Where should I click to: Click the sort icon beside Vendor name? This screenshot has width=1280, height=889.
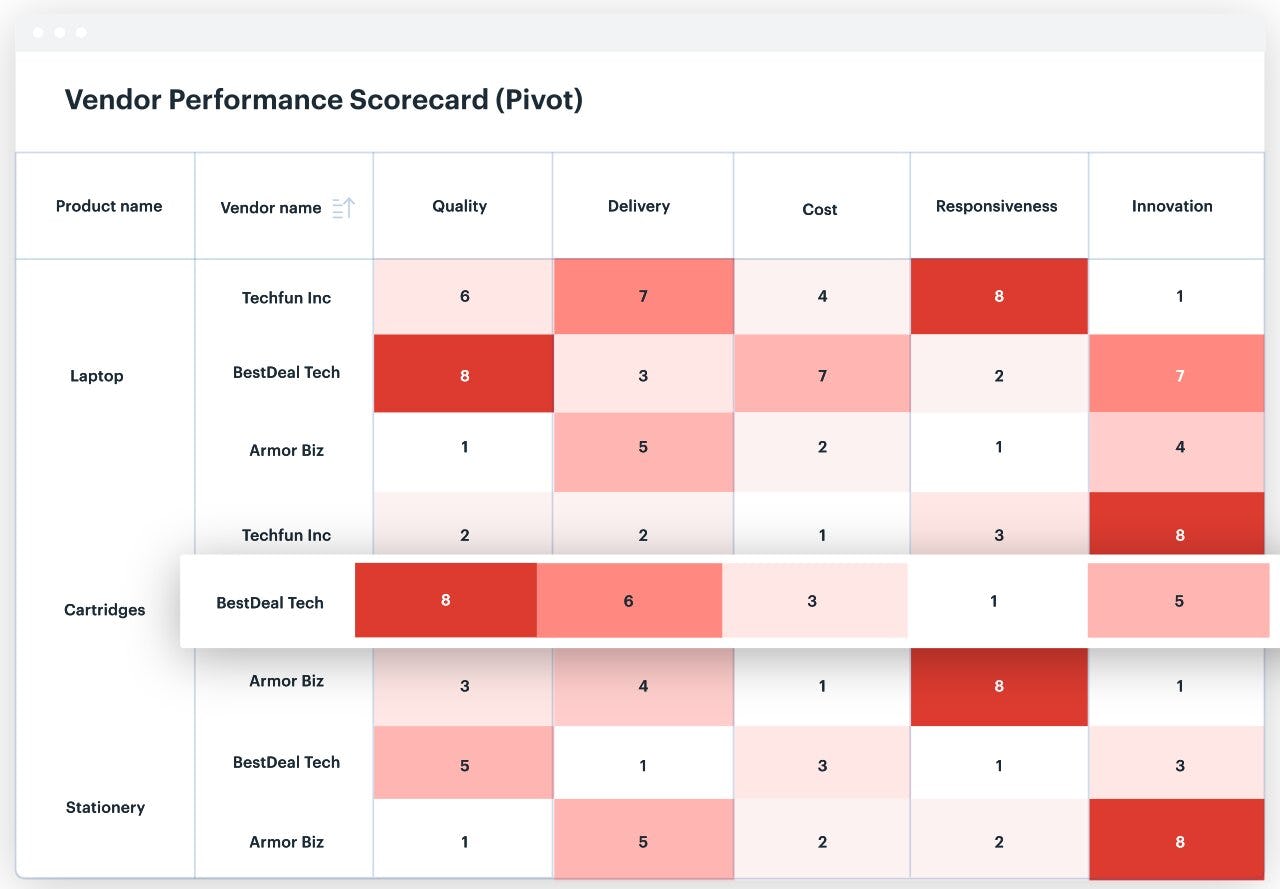[x=343, y=208]
